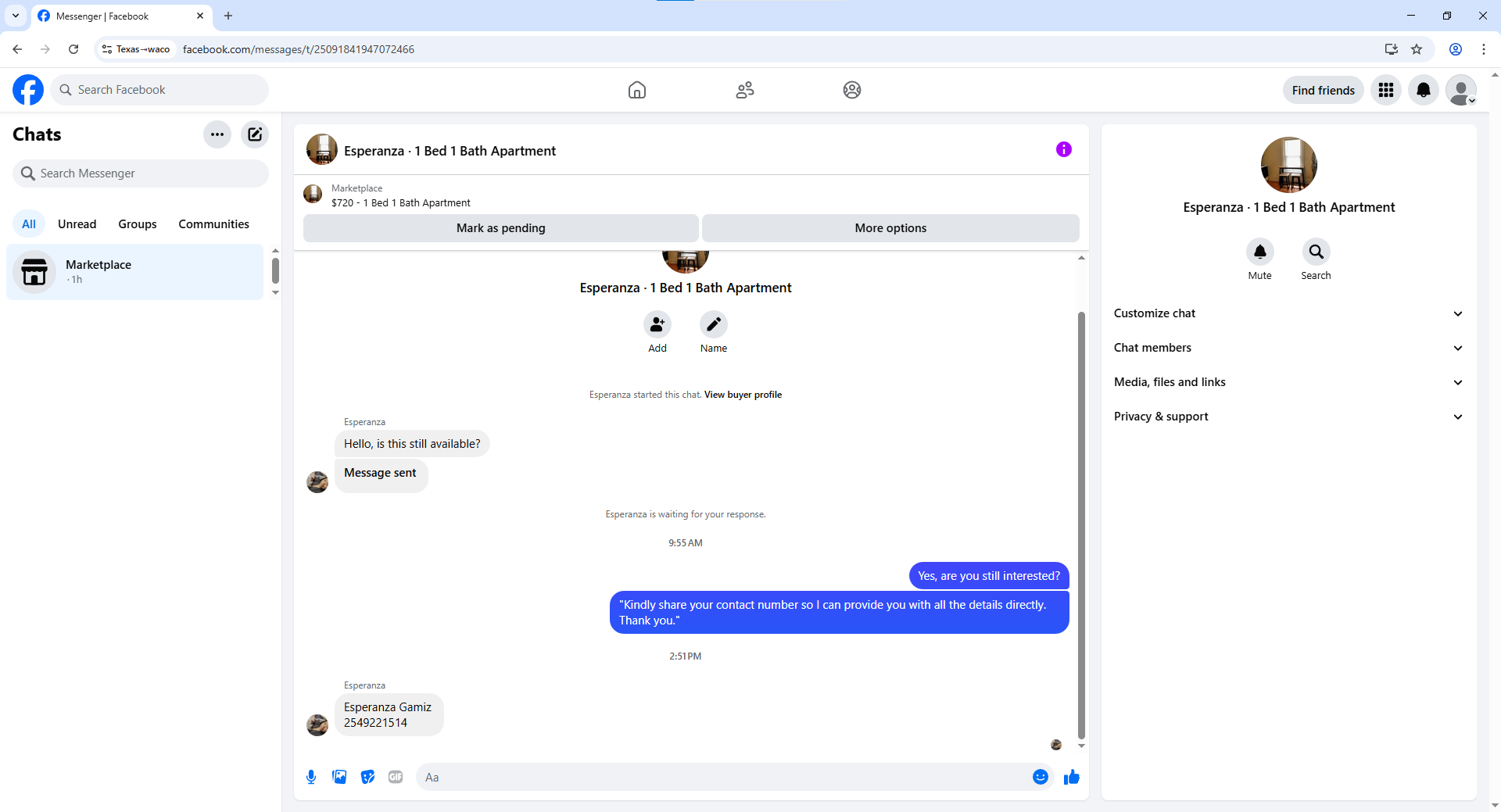Screen dimensions: 1501x812
Task: Click the Texas-waco site info chip
Action: click(136, 49)
